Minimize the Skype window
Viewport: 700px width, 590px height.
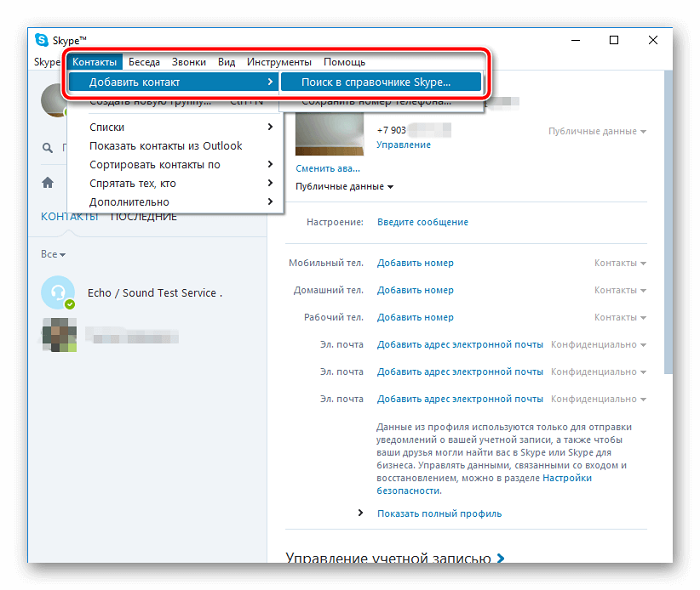[576, 40]
